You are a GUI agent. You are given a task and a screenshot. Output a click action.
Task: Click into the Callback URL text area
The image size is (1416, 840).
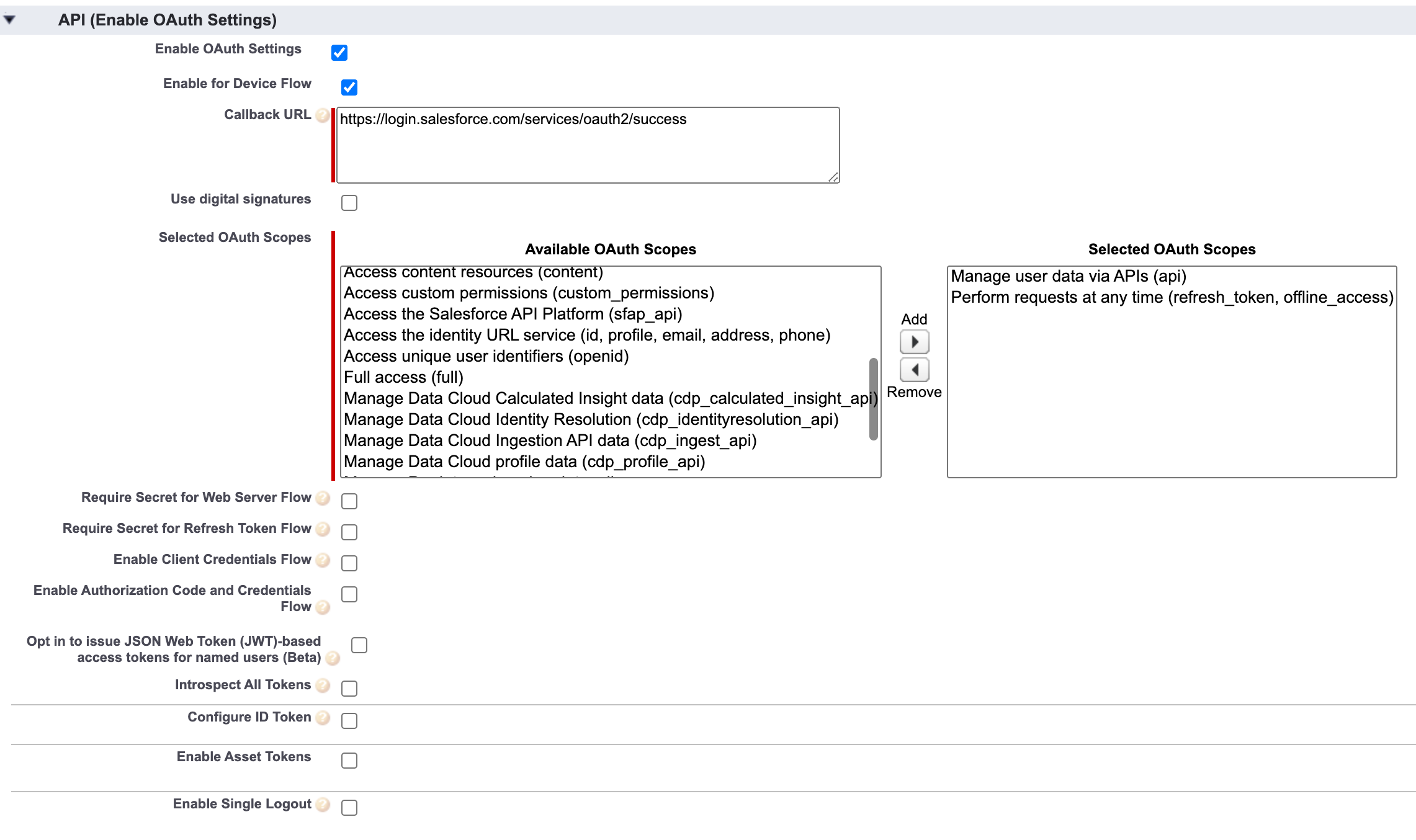coord(588,145)
